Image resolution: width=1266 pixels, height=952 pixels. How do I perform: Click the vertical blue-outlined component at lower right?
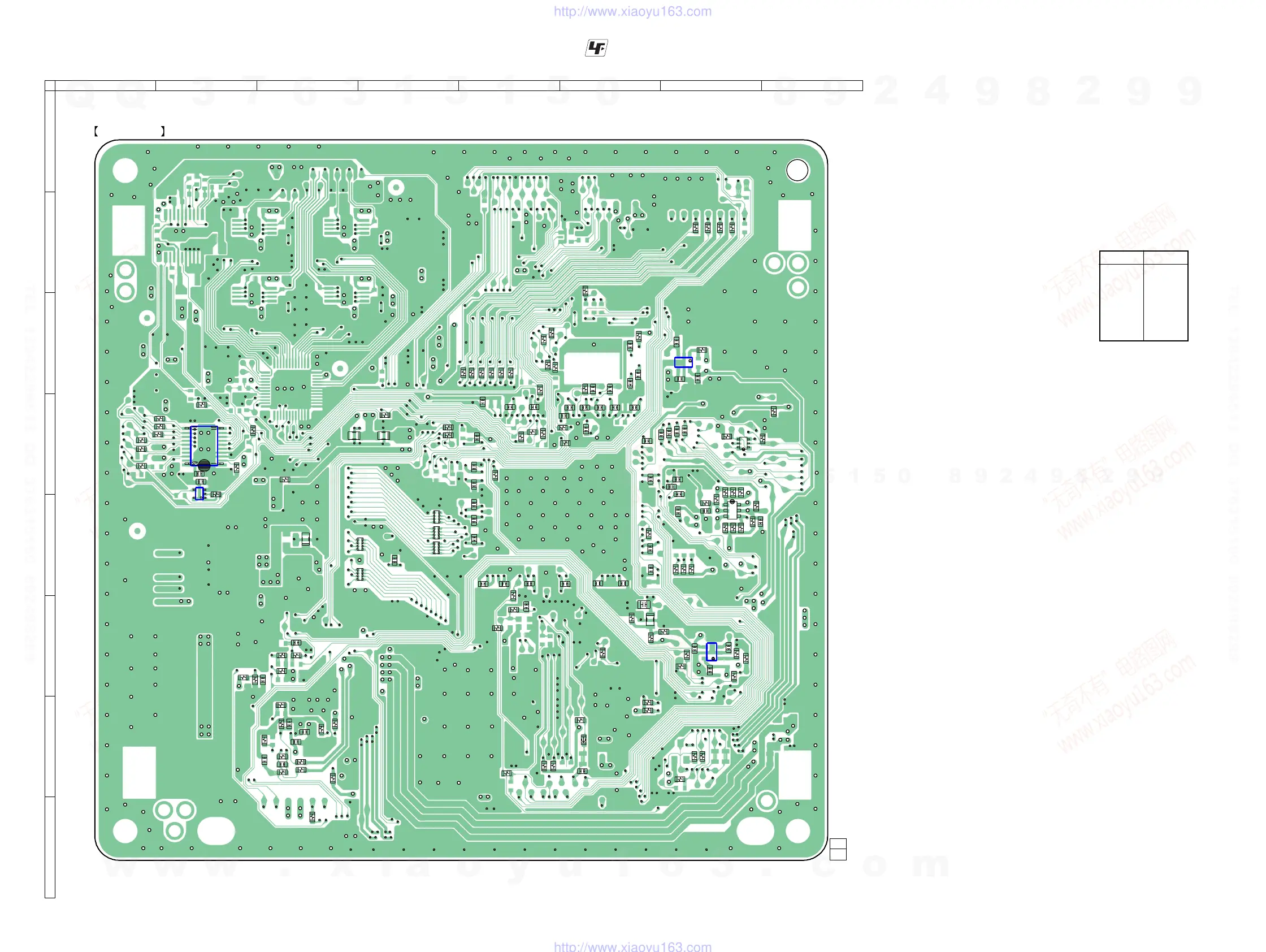711,651
